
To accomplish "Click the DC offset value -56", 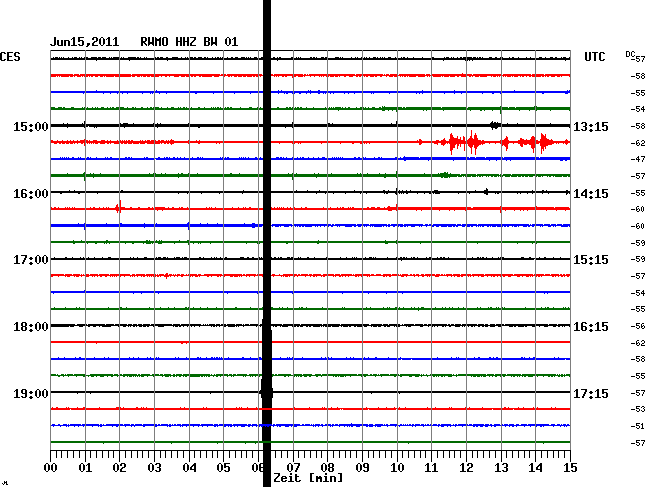I will pyautogui.click(x=638, y=326).
